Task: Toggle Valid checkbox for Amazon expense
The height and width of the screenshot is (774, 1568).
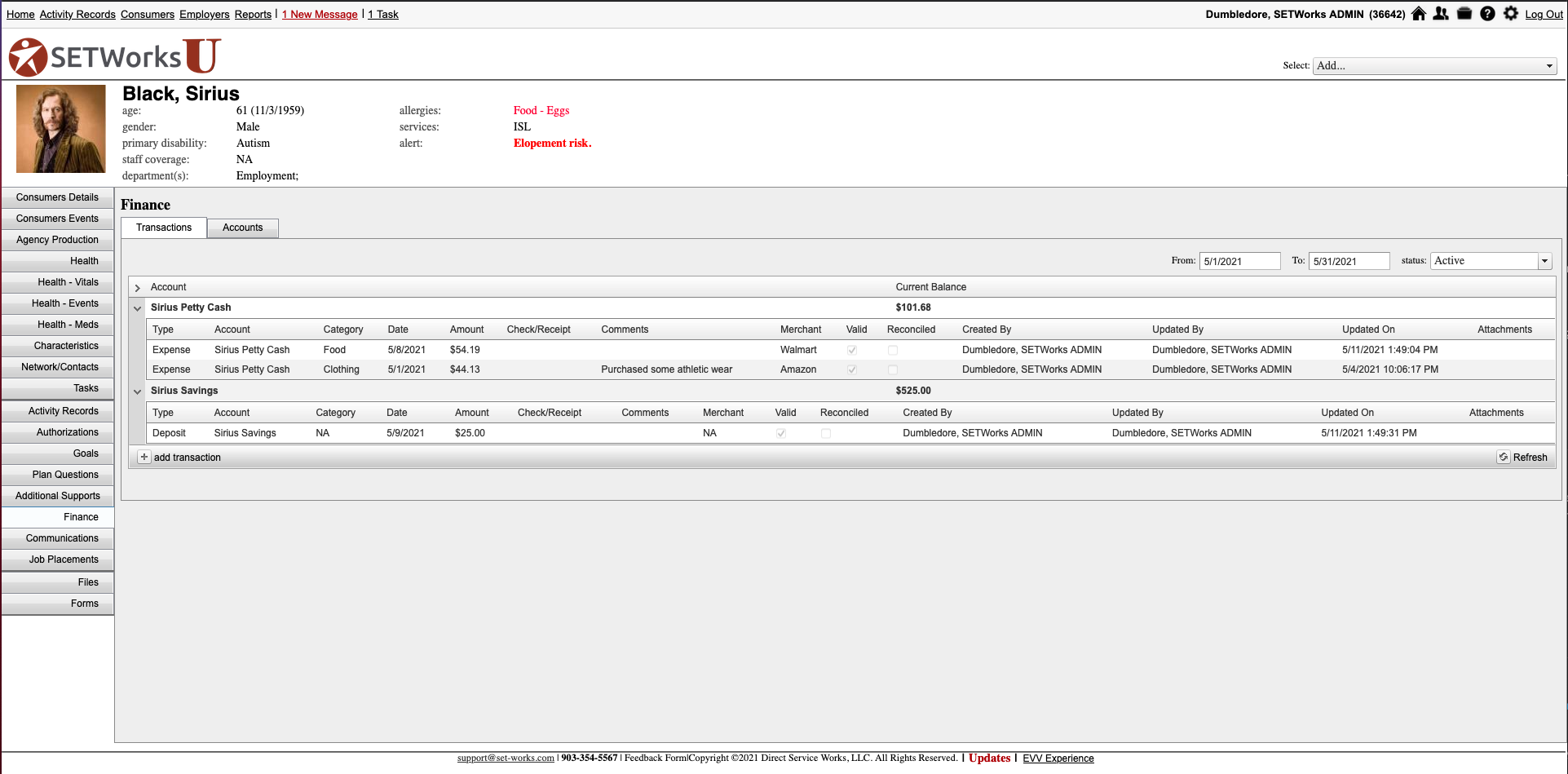Action: point(852,369)
